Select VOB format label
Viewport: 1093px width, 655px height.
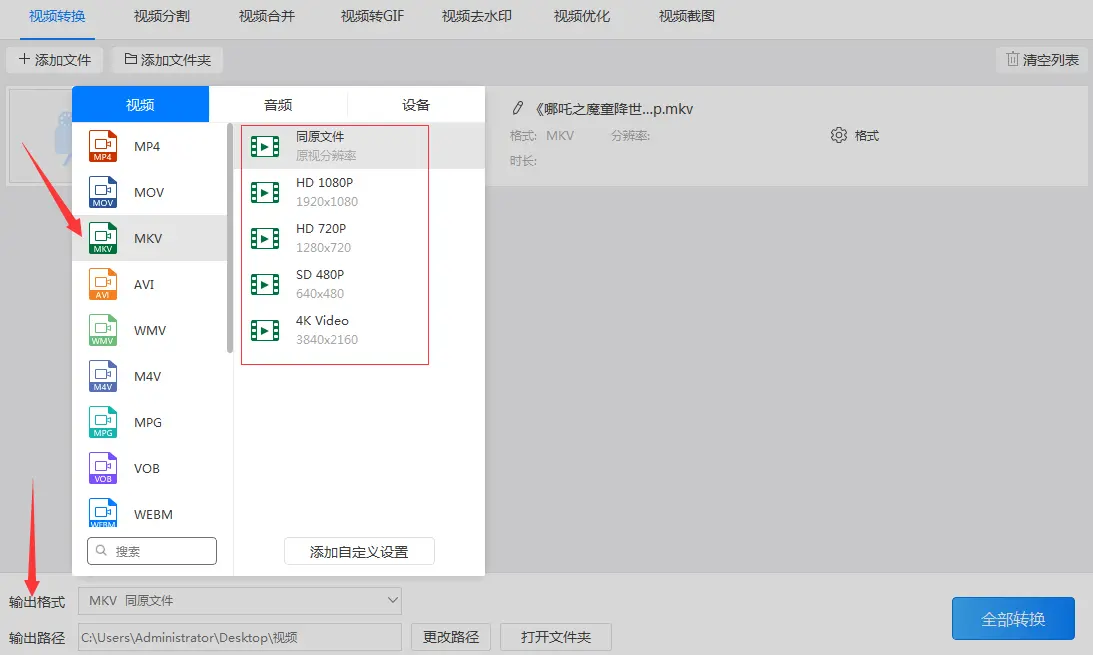tap(146, 468)
